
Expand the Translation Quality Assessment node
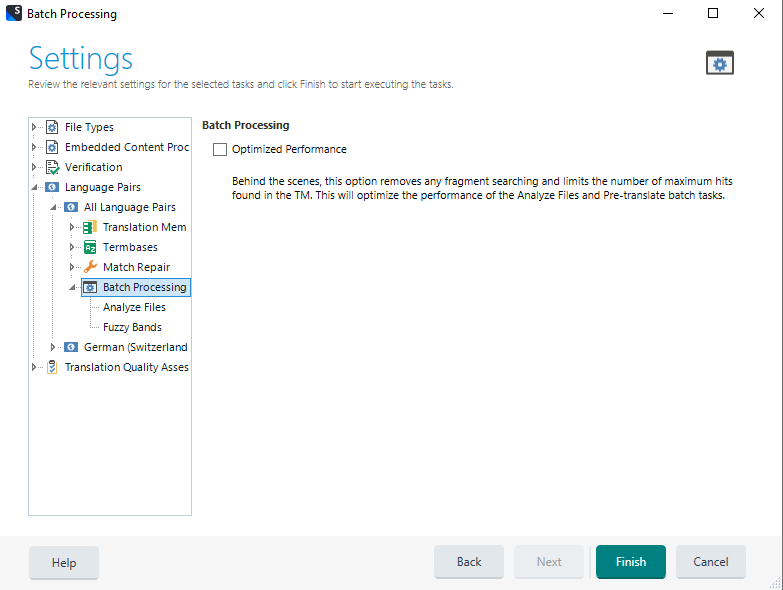point(34,367)
